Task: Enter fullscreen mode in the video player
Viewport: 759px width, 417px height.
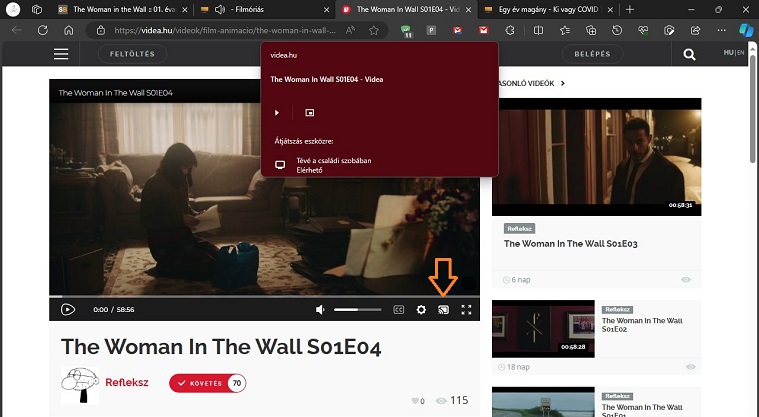Action: (466, 310)
